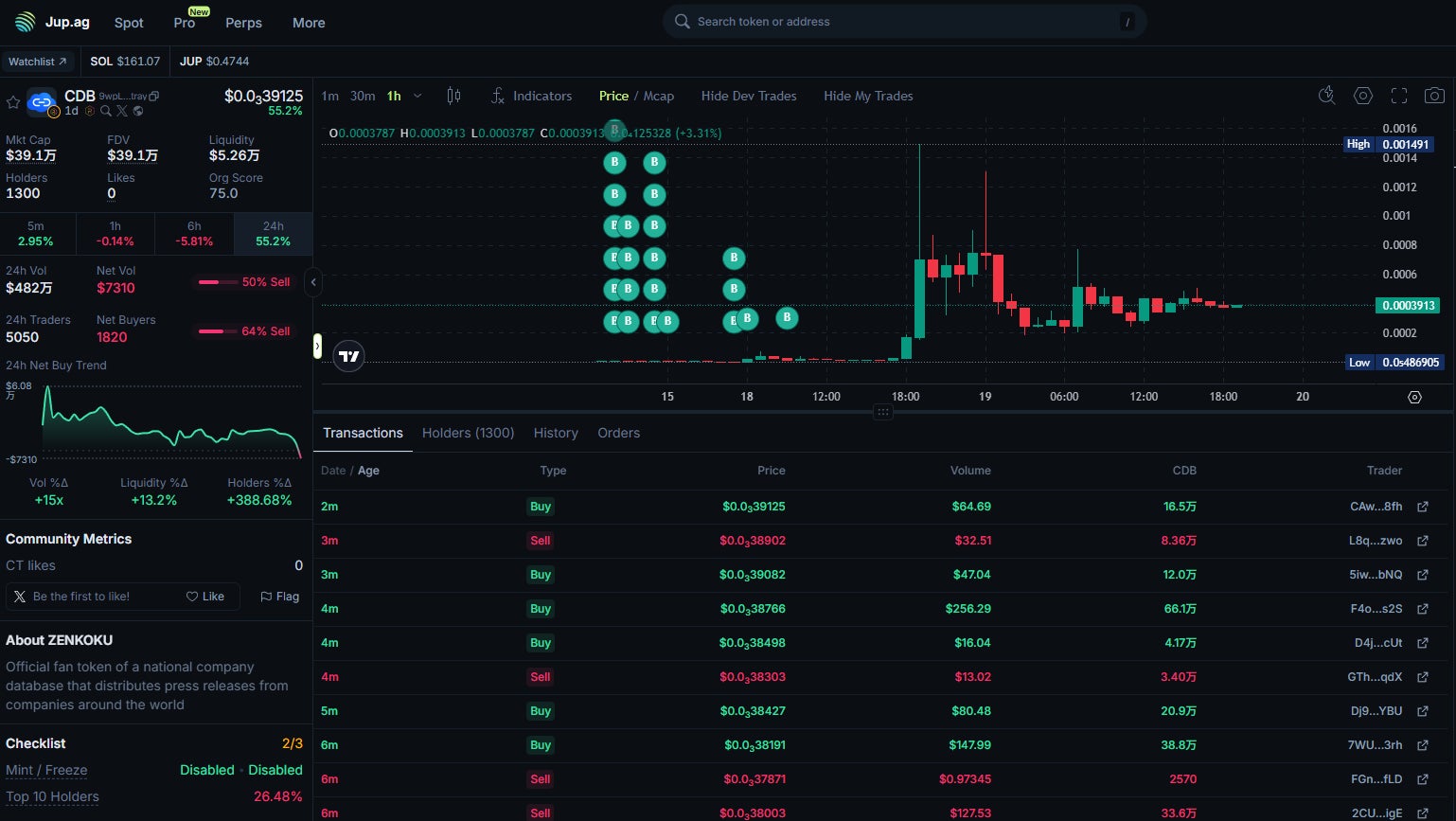Open explorer link for trader Dj9...YBU
Image resolution: width=1456 pixels, height=821 pixels.
tap(1422, 711)
